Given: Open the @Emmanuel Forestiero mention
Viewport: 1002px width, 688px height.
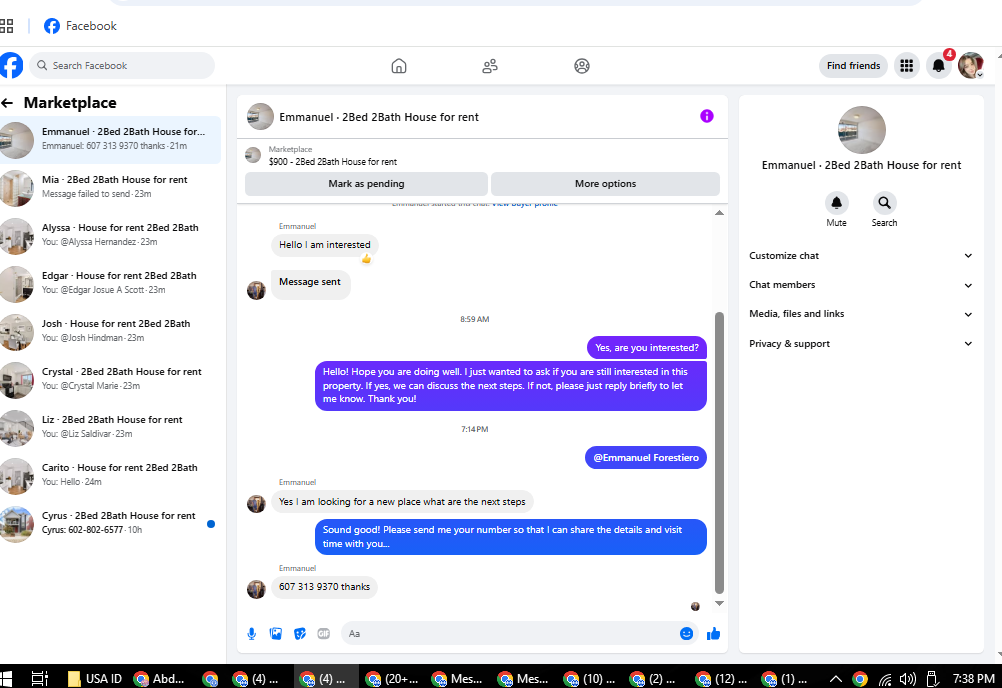Looking at the screenshot, I should 645,457.
